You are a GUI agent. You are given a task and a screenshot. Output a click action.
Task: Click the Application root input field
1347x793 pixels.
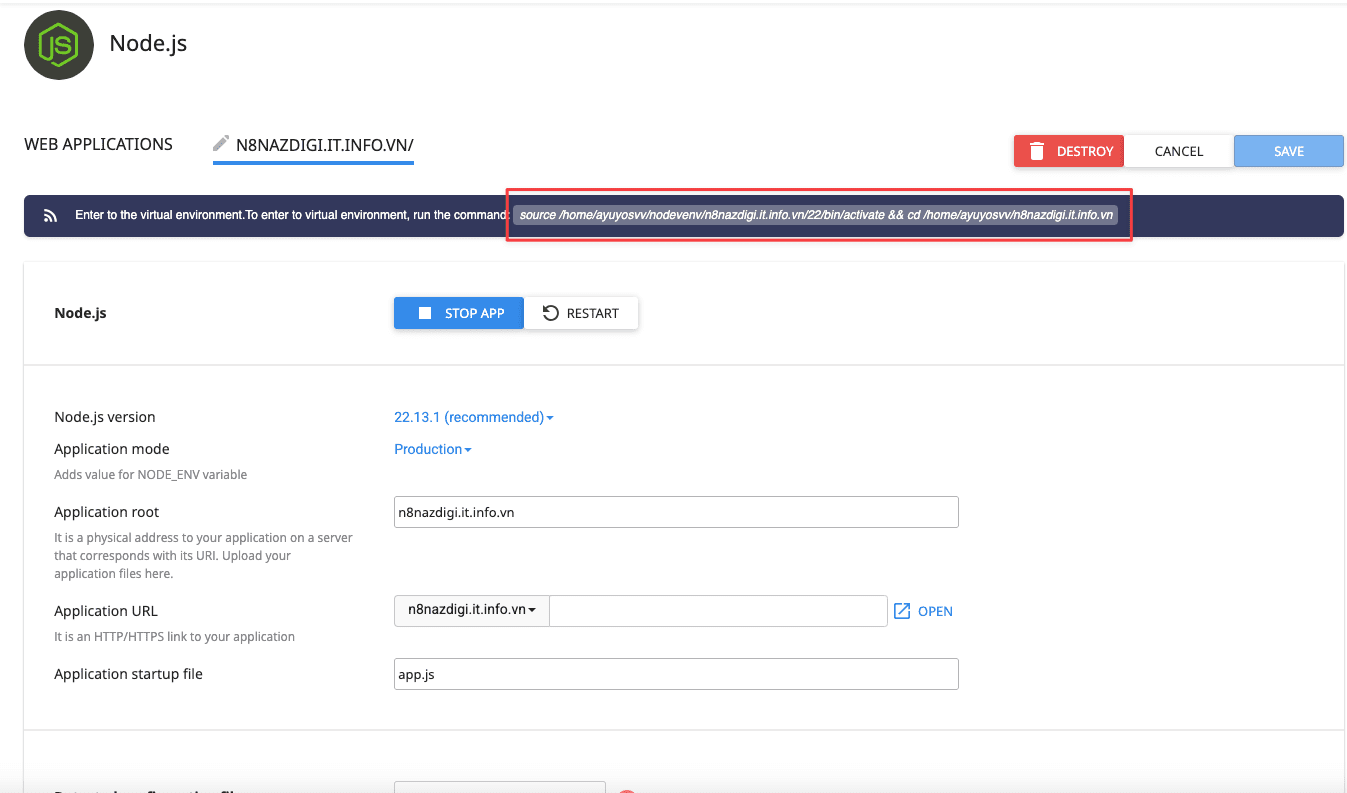click(675, 511)
